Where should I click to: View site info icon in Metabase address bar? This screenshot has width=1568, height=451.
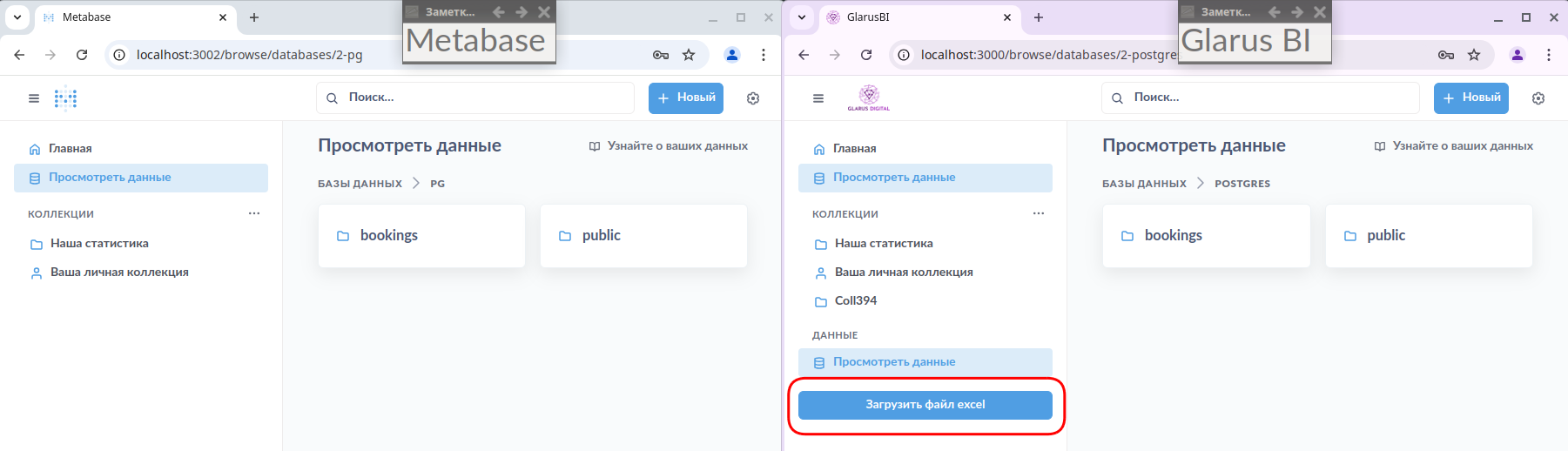coord(120,55)
